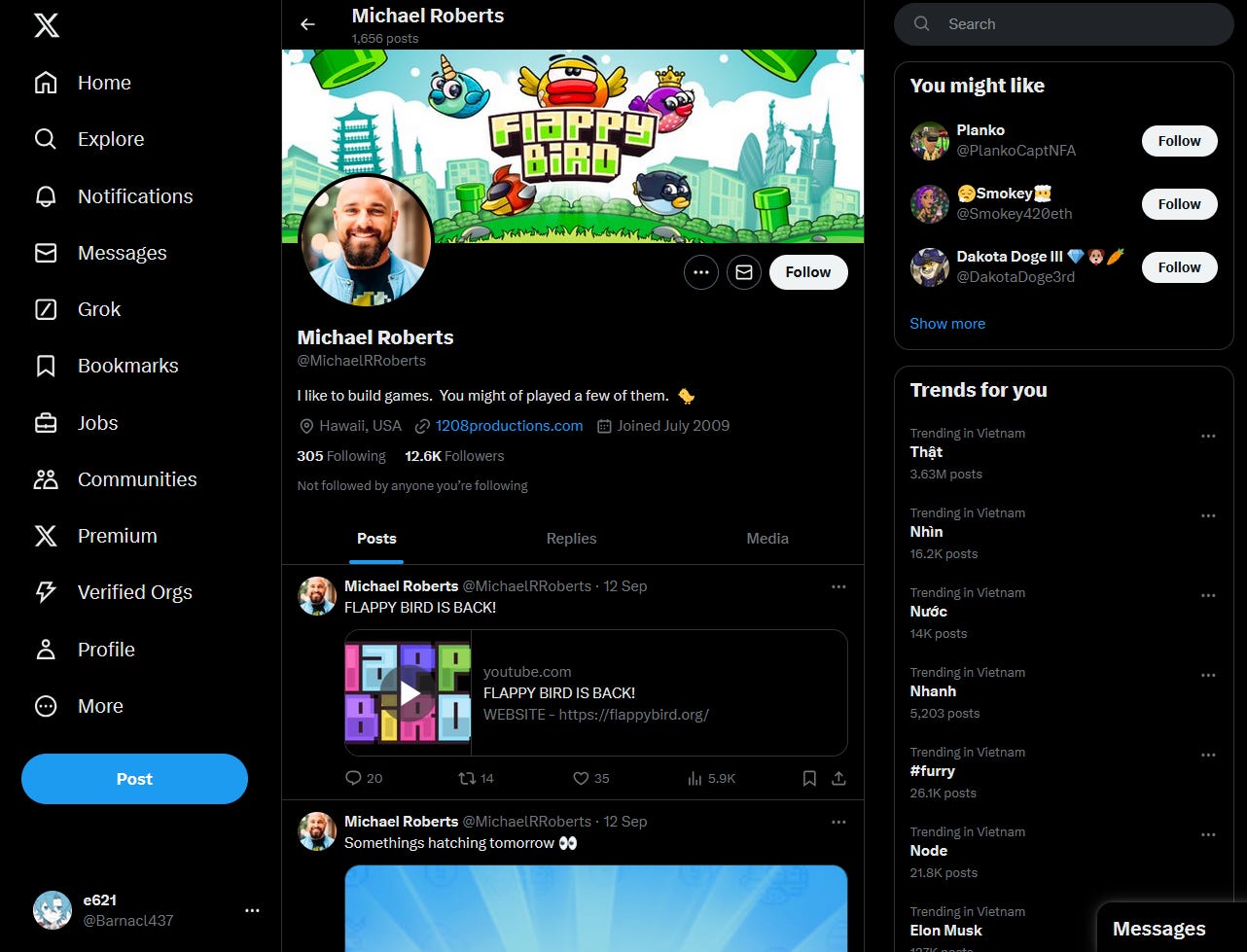
Task: Open Grok from the sidebar
Action: pyautogui.click(x=77, y=309)
